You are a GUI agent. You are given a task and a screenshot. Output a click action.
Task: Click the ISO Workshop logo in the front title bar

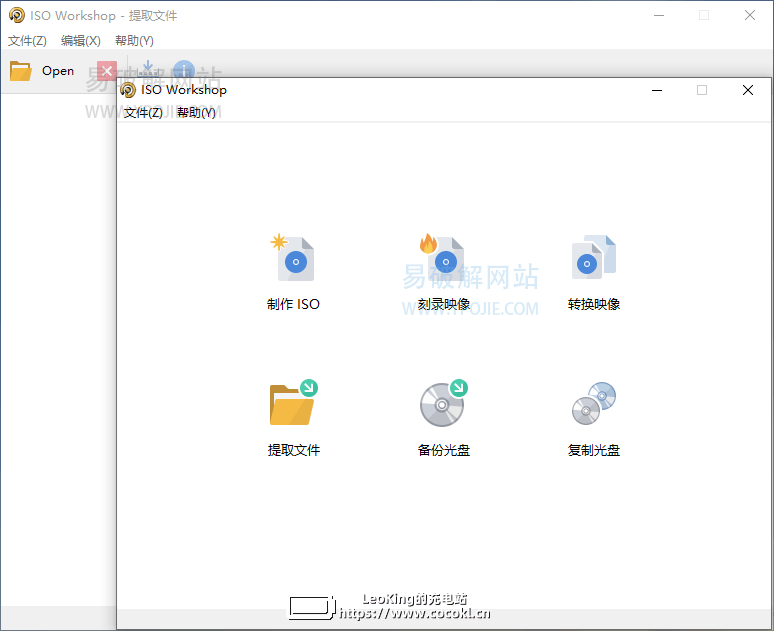coord(128,90)
